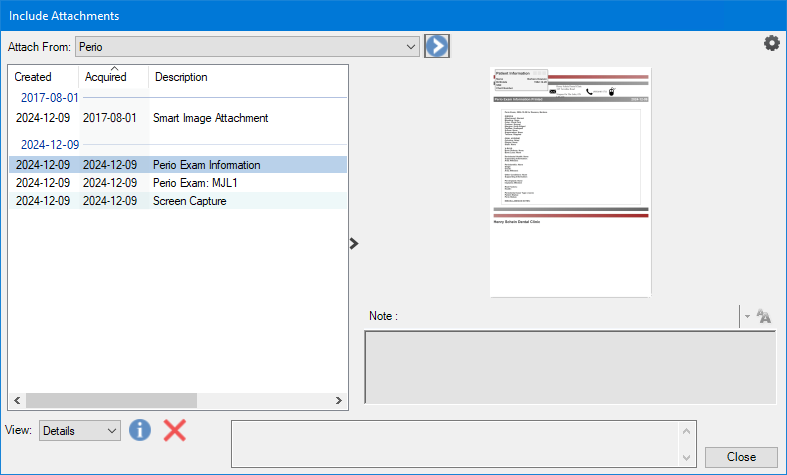The width and height of the screenshot is (787, 475).
Task: Click the red X delete icon
Action: [x=175, y=430]
